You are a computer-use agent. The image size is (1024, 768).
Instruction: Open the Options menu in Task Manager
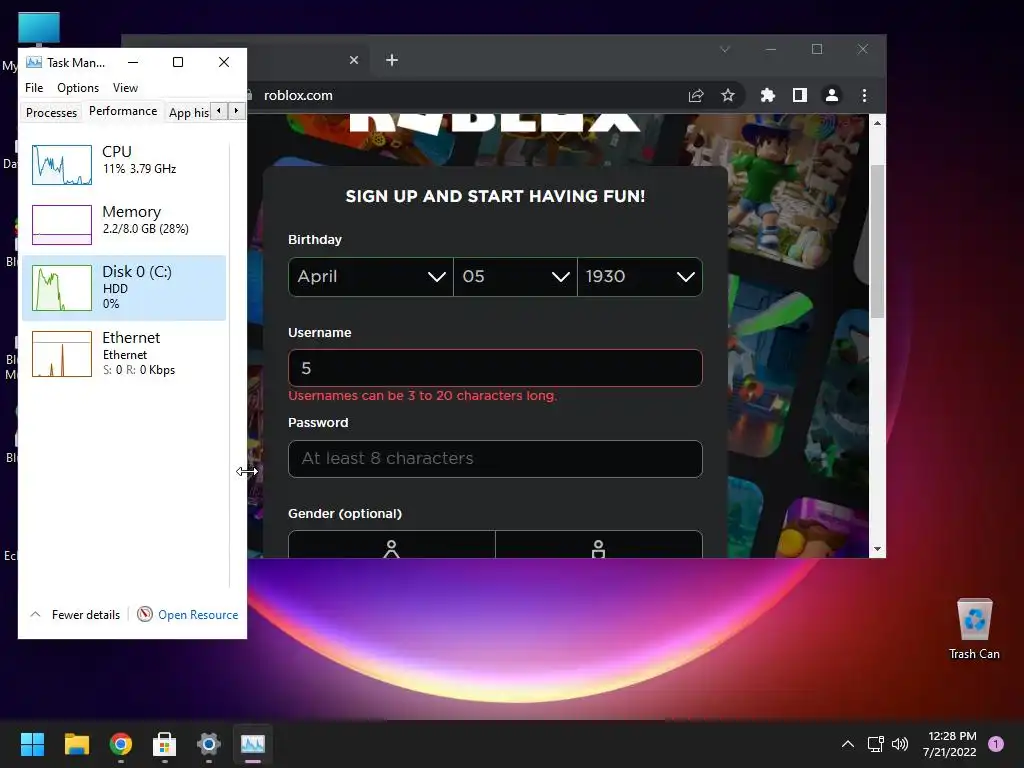click(x=78, y=88)
